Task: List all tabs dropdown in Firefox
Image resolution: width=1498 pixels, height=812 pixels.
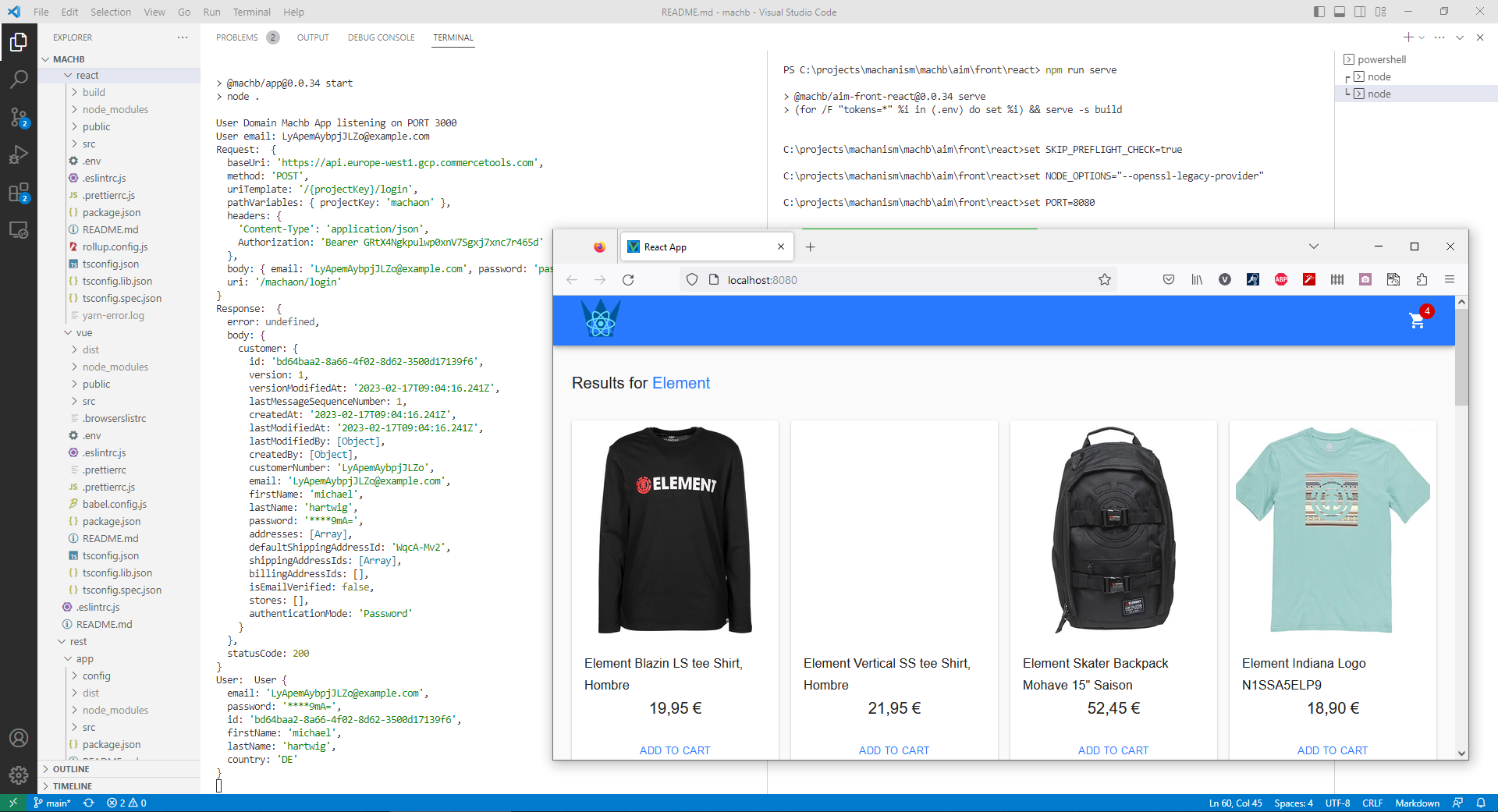Action: (1314, 246)
